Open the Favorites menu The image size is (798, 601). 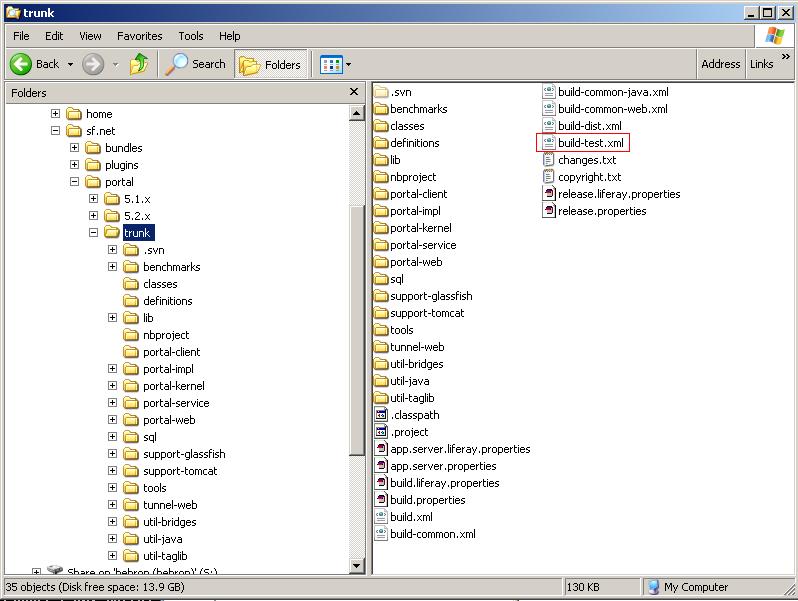click(139, 36)
